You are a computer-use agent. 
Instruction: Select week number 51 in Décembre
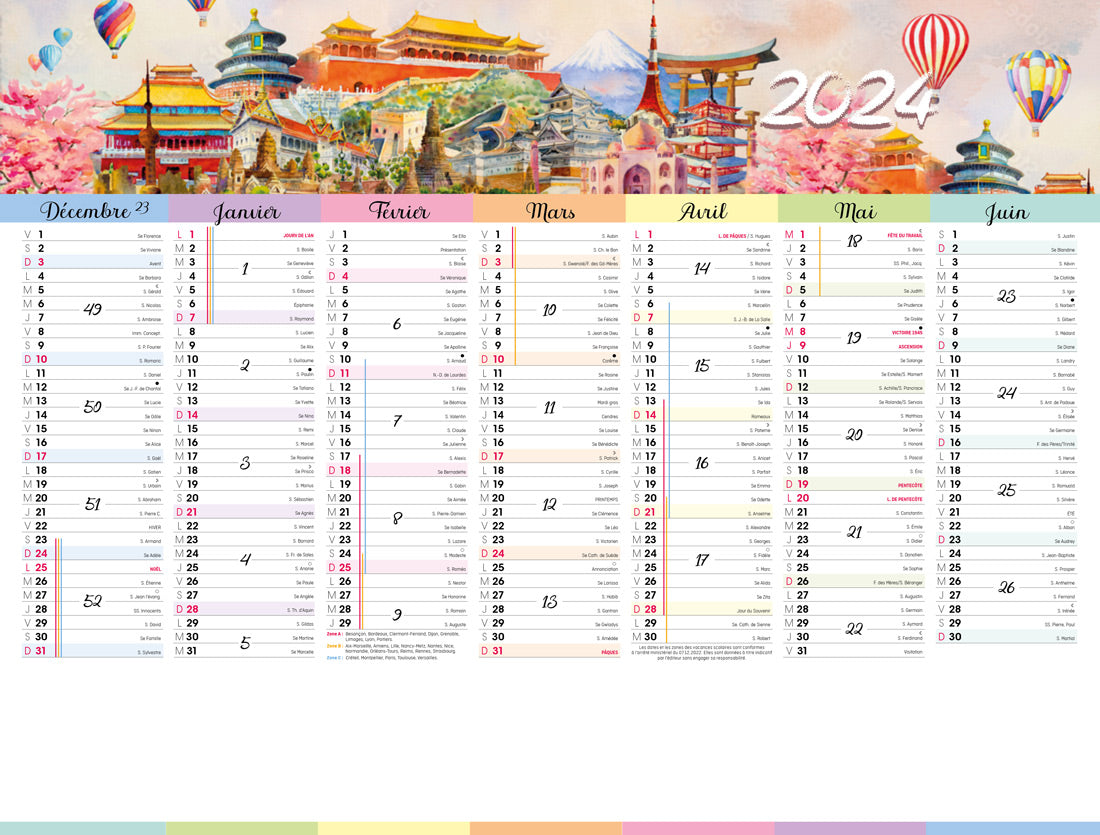[x=93, y=503]
